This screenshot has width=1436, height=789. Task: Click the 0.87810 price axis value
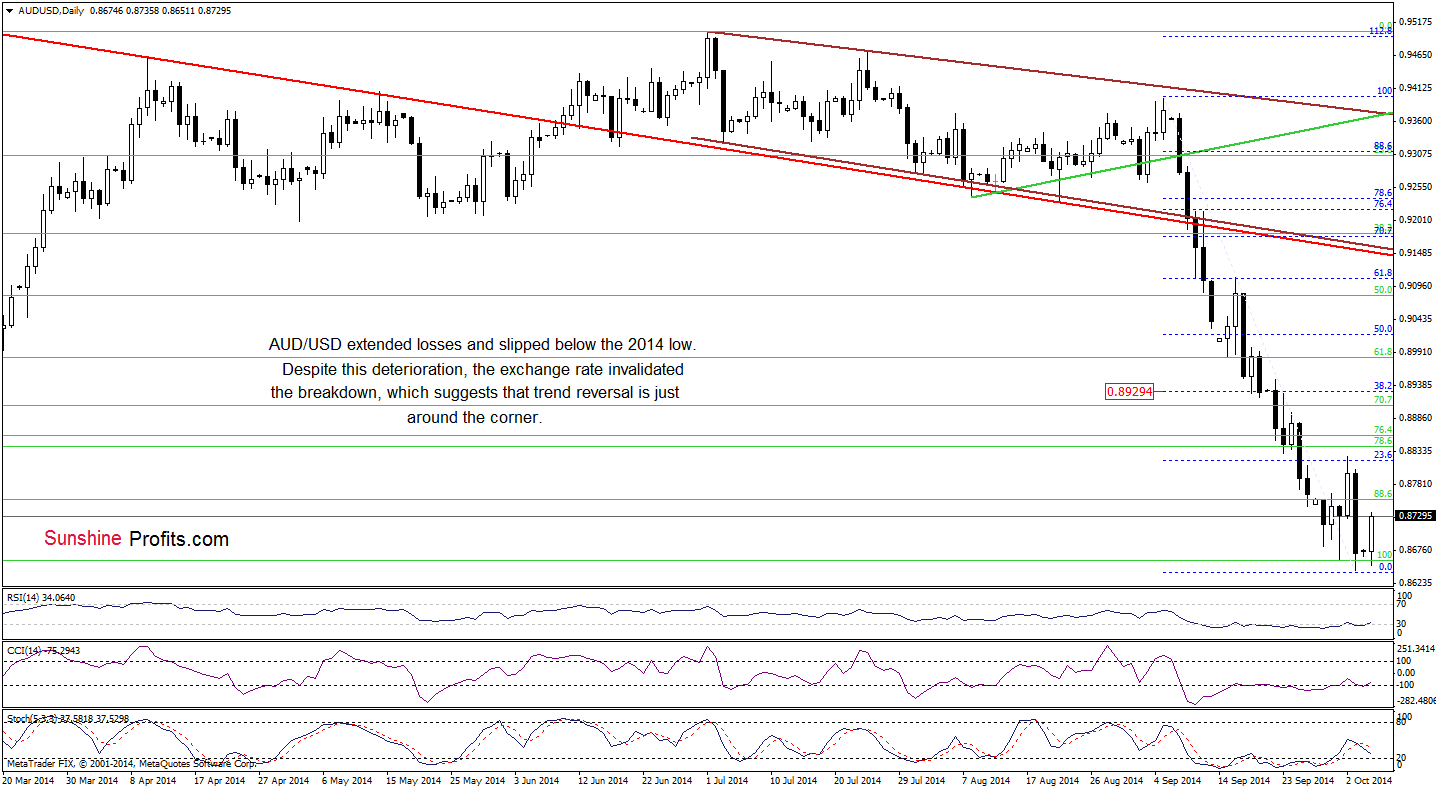click(x=1414, y=484)
